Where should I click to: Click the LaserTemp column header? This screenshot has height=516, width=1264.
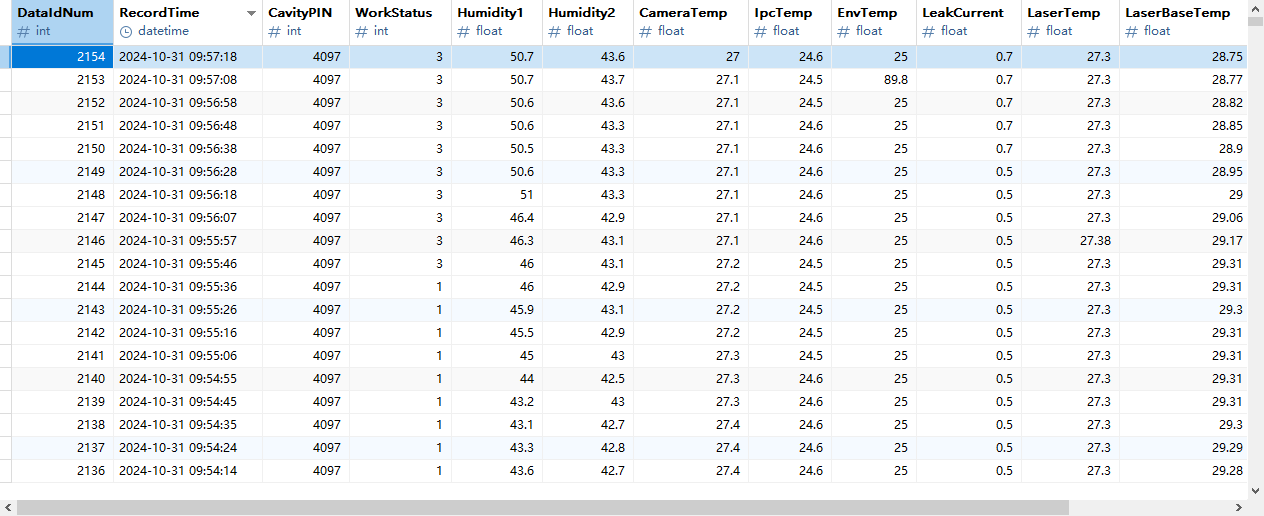[1063, 13]
